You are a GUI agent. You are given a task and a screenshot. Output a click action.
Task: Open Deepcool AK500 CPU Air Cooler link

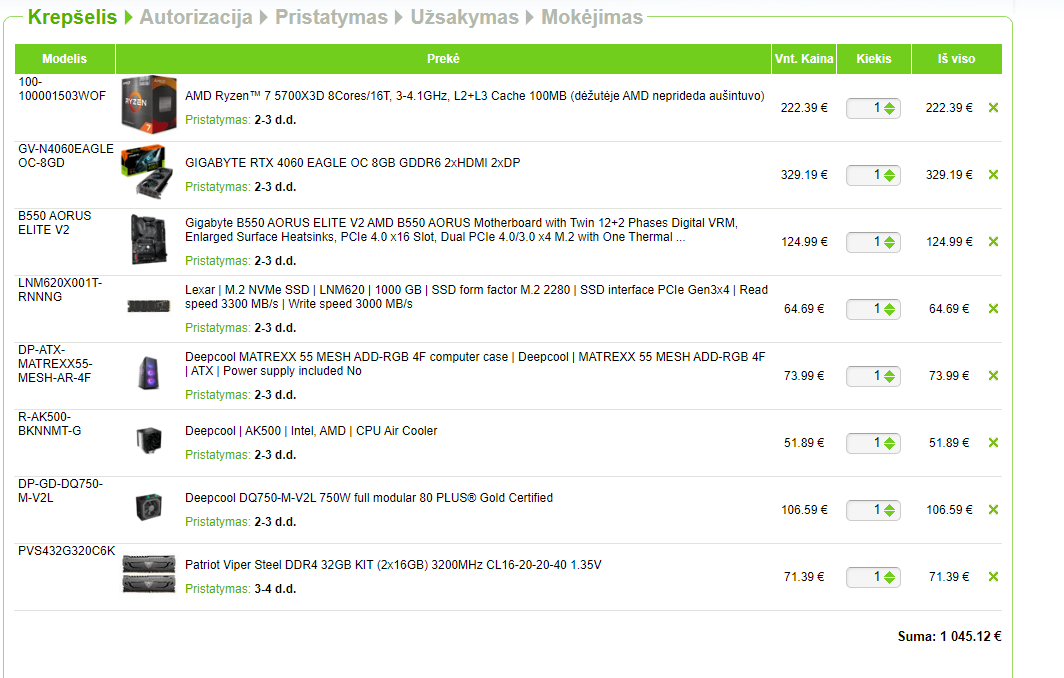point(311,431)
